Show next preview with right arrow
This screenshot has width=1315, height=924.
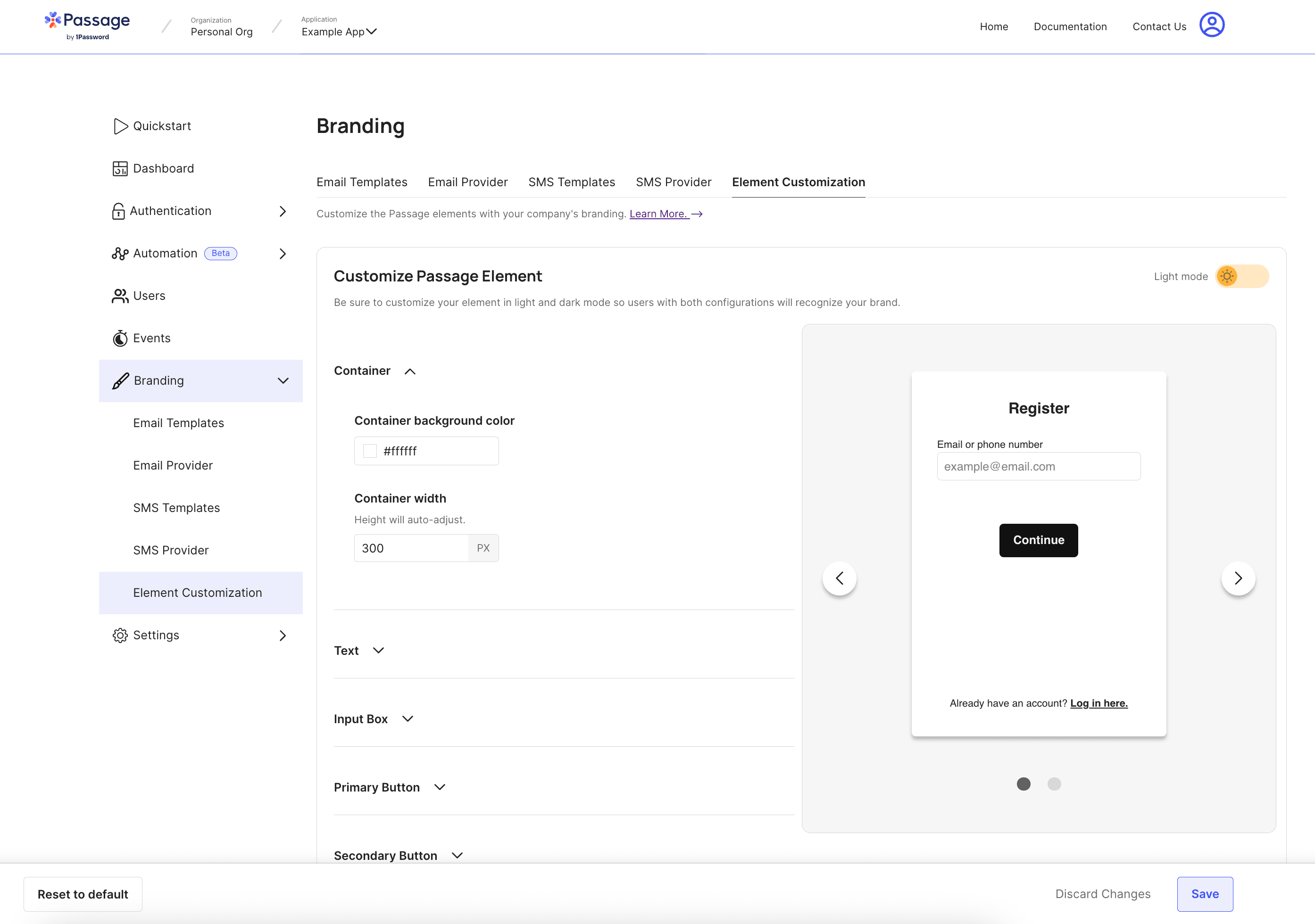[x=1238, y=578]
